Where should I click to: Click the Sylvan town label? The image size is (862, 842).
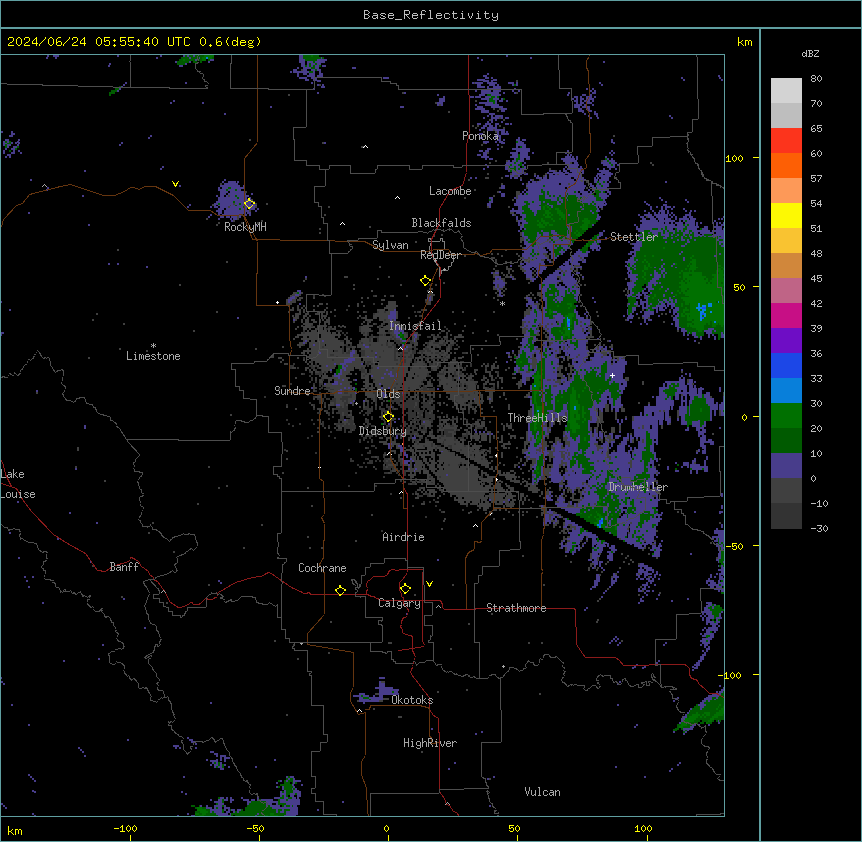(390, 245)
